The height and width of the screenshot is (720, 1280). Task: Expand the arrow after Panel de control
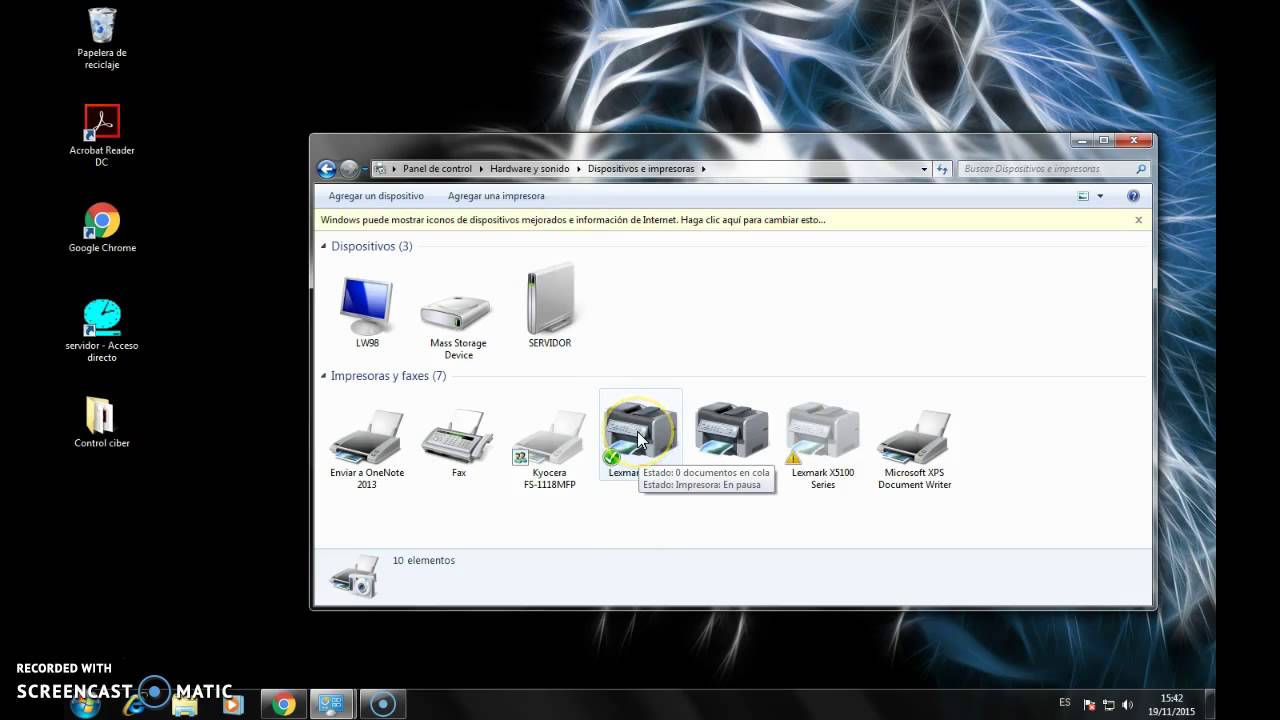tap(480, 169)
